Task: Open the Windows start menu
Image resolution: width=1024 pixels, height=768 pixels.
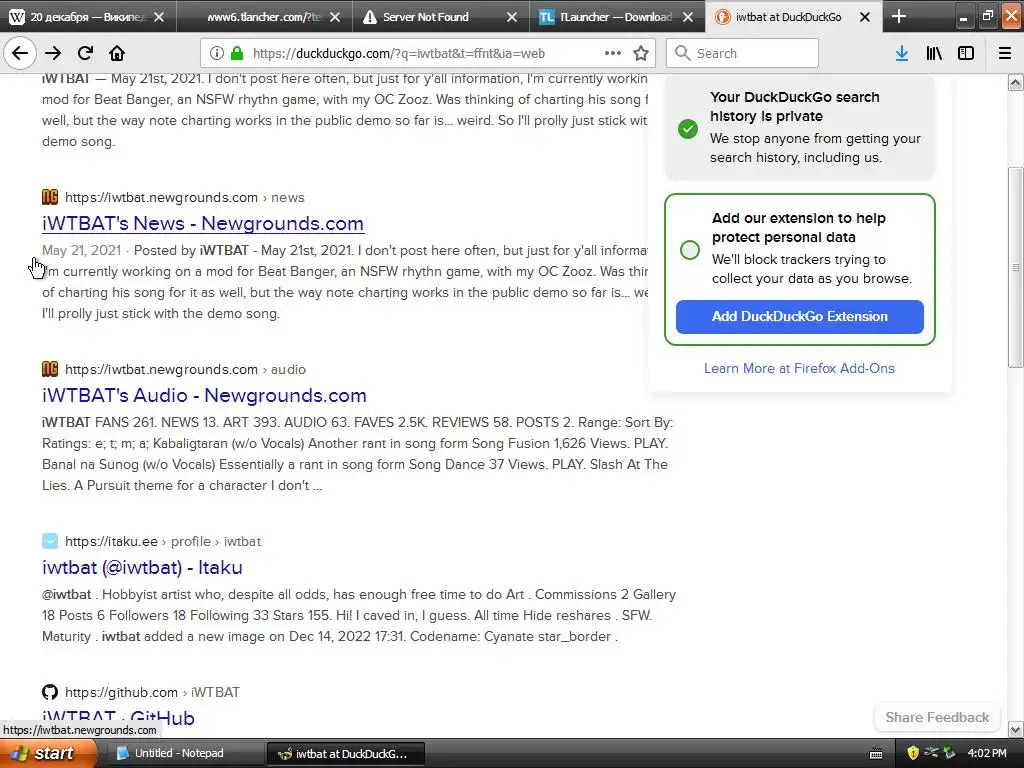Action: point(48,754)
